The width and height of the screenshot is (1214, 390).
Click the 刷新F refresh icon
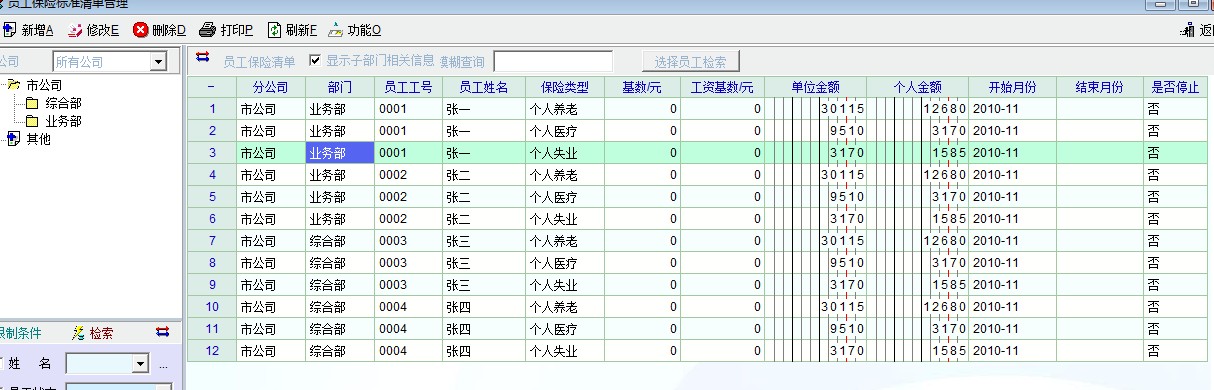(x=274, y=29)
